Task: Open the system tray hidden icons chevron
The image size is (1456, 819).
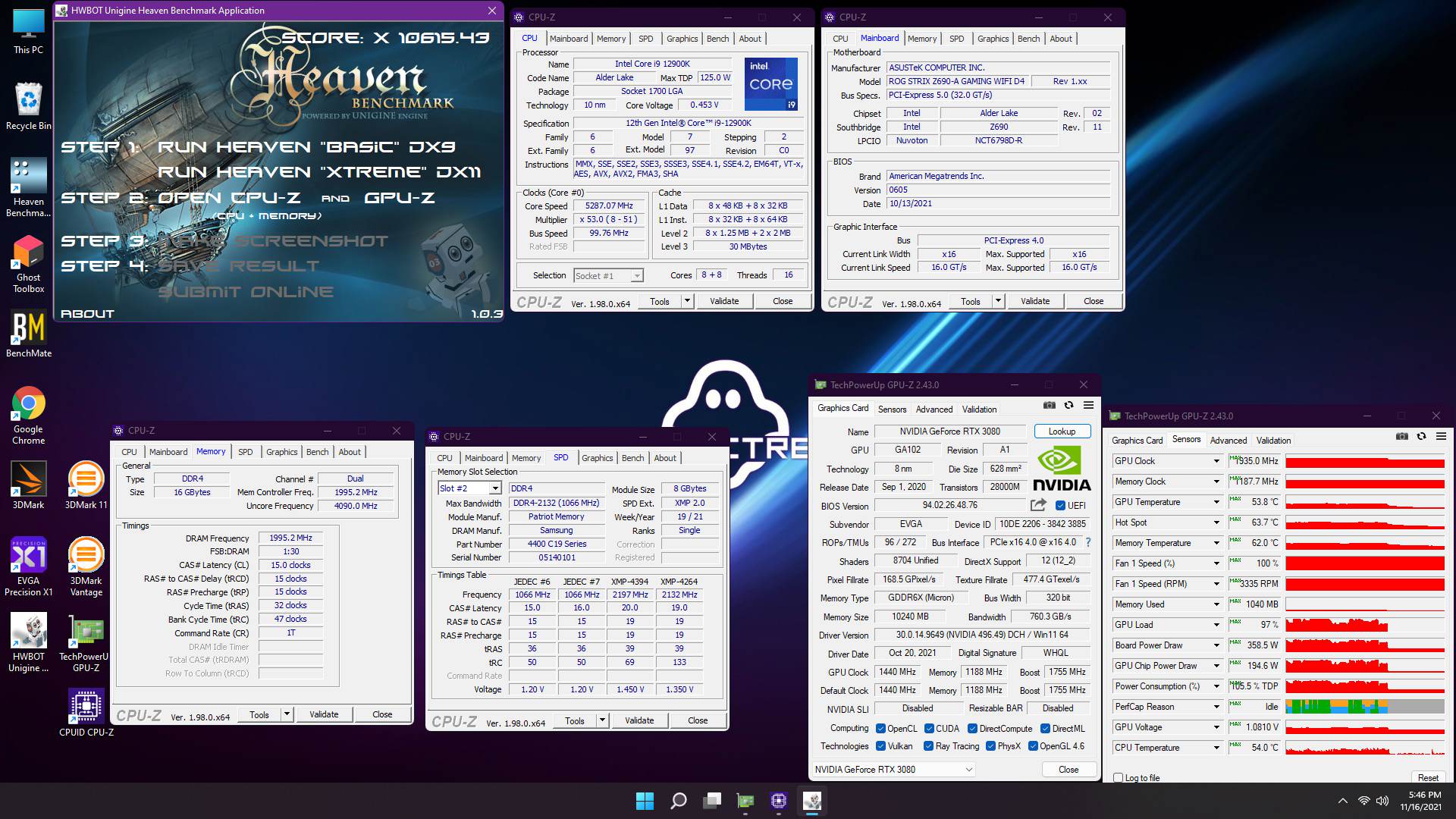Action: click(x=1343, y=801)
